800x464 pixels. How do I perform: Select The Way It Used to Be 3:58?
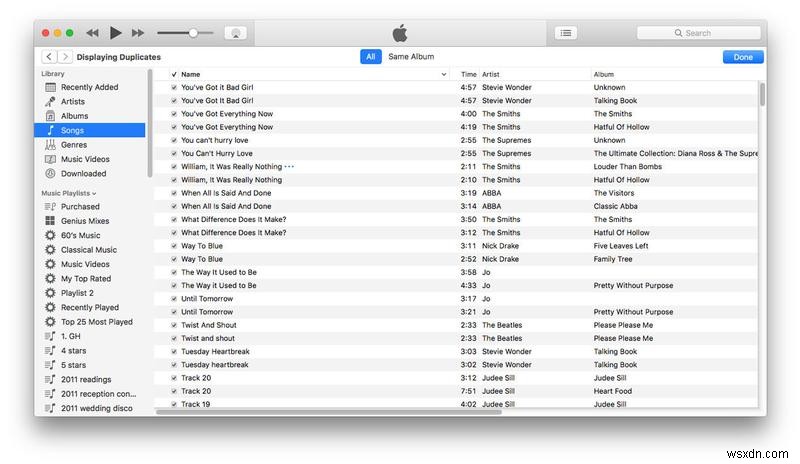[456, 273]
